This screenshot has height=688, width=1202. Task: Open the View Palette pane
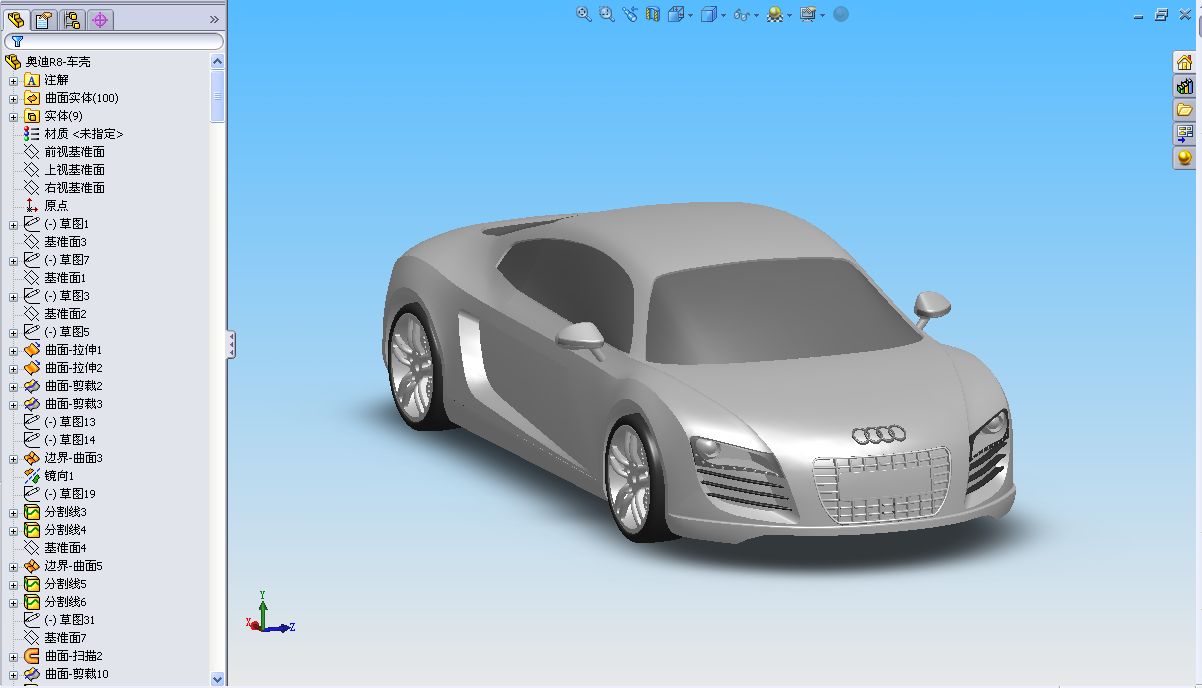click(x=1185, y=134)
